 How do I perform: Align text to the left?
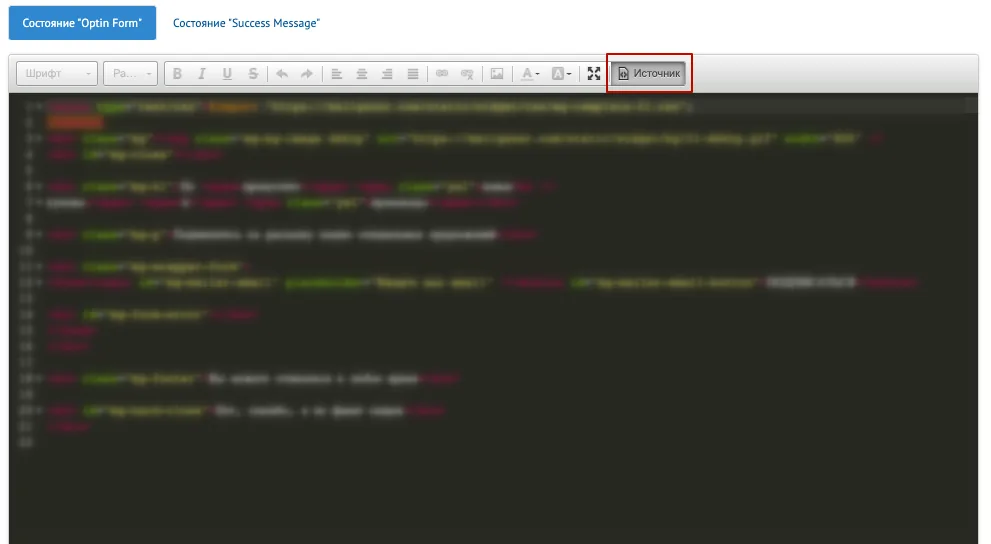(336, 74)
